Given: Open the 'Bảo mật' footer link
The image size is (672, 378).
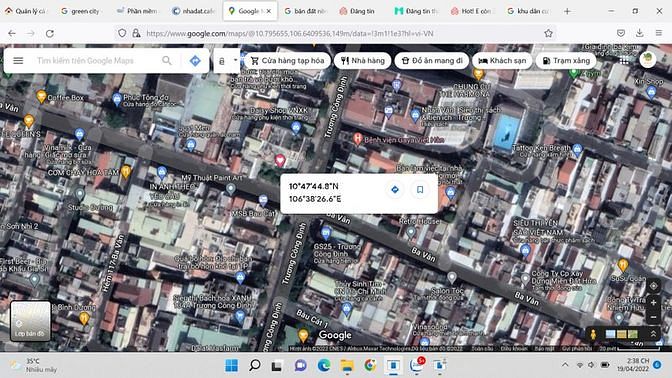Looking at the screenshot, I should pyautogui.click(x=544, y=348).
